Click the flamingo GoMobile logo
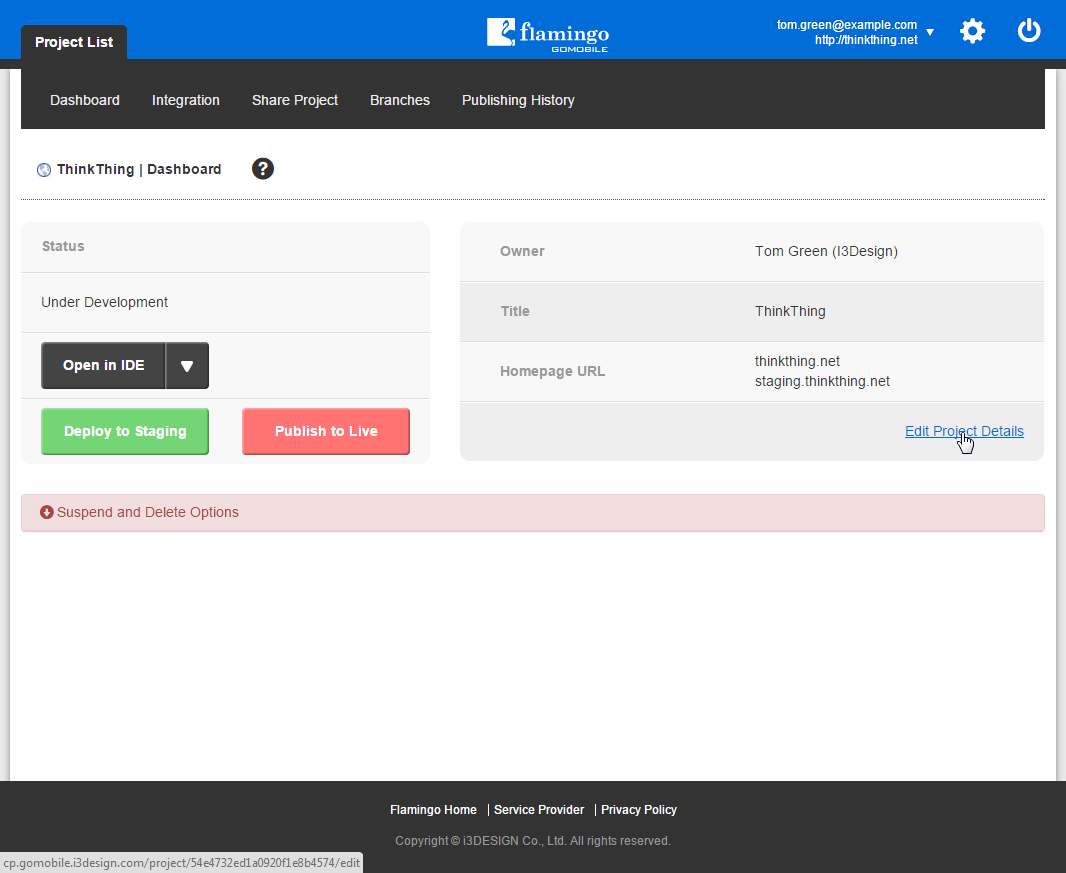Screen dimensions: 1066x873 [x=548, y=35]
